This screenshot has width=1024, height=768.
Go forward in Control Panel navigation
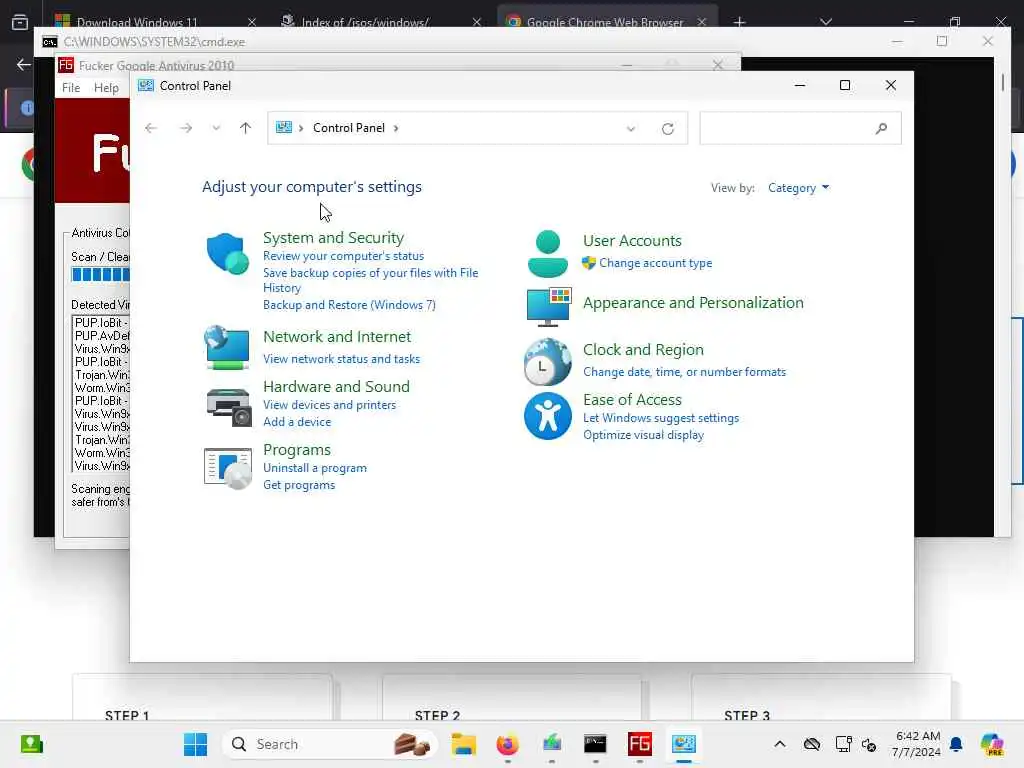pos(186,128)
